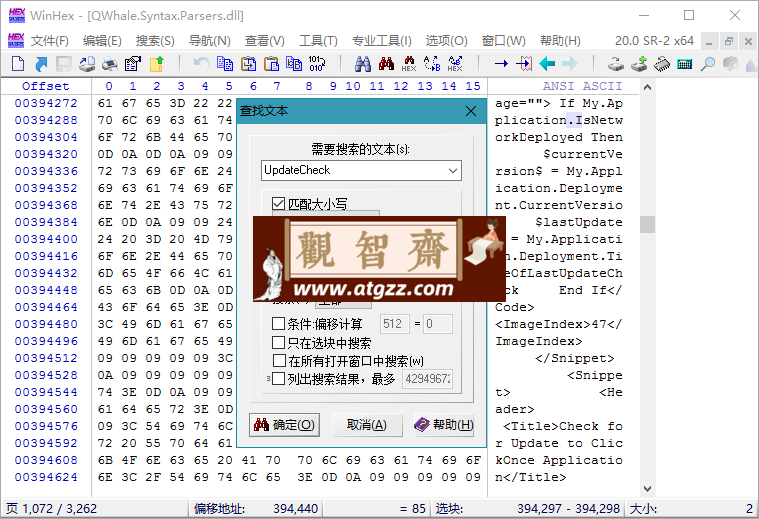The image size is (759, 519).
Task: Click status bar page 1,072 / 3,262
Action: click(x=51, y=508)
